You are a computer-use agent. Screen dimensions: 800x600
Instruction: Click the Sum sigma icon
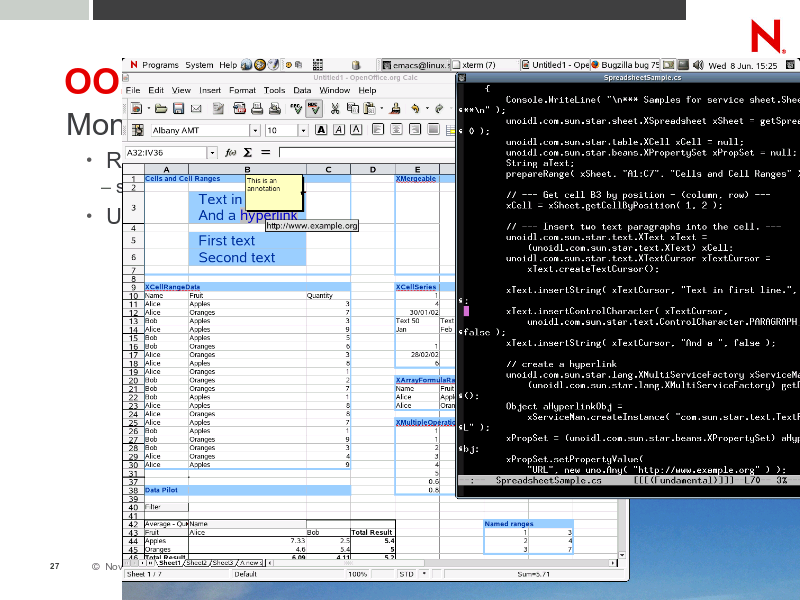[248, 153]
